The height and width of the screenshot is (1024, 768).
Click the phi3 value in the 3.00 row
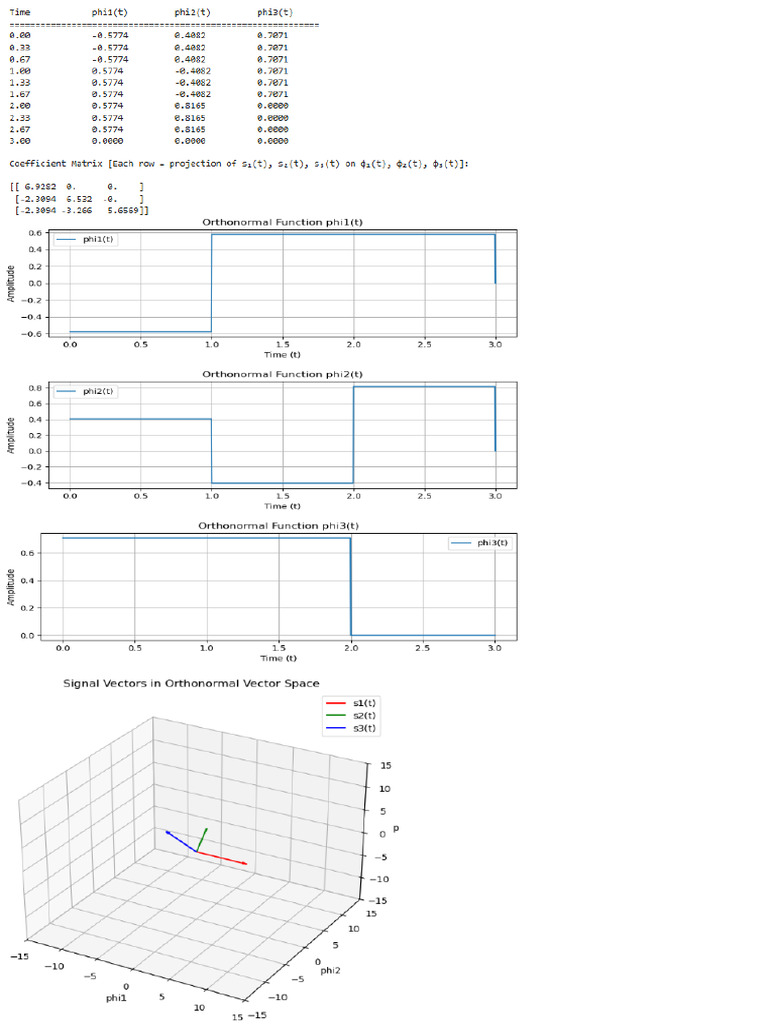pyautogui.click(x=272, y=140)
